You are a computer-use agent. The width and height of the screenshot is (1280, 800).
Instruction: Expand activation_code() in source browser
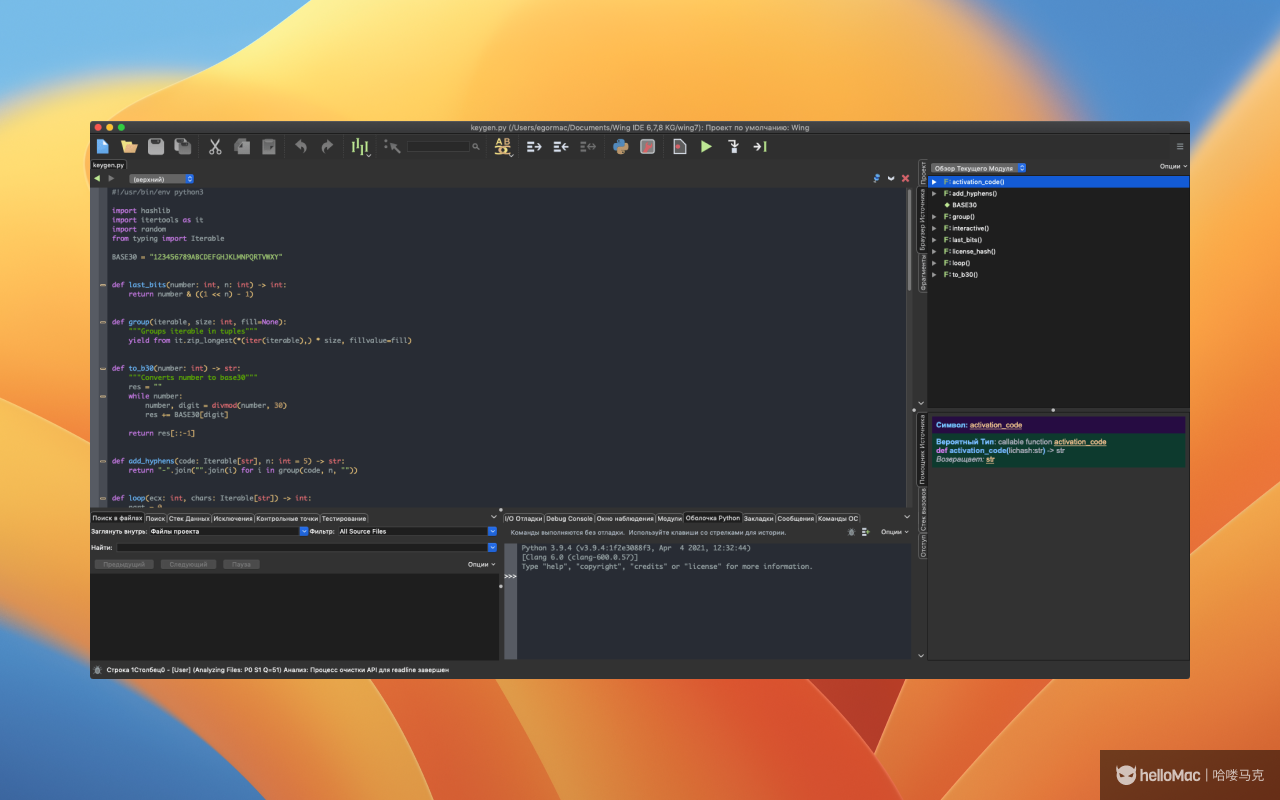click(934, 182)
